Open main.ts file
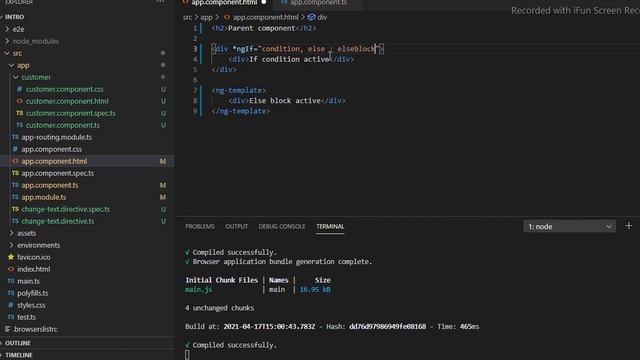 (x=28, y=281)
